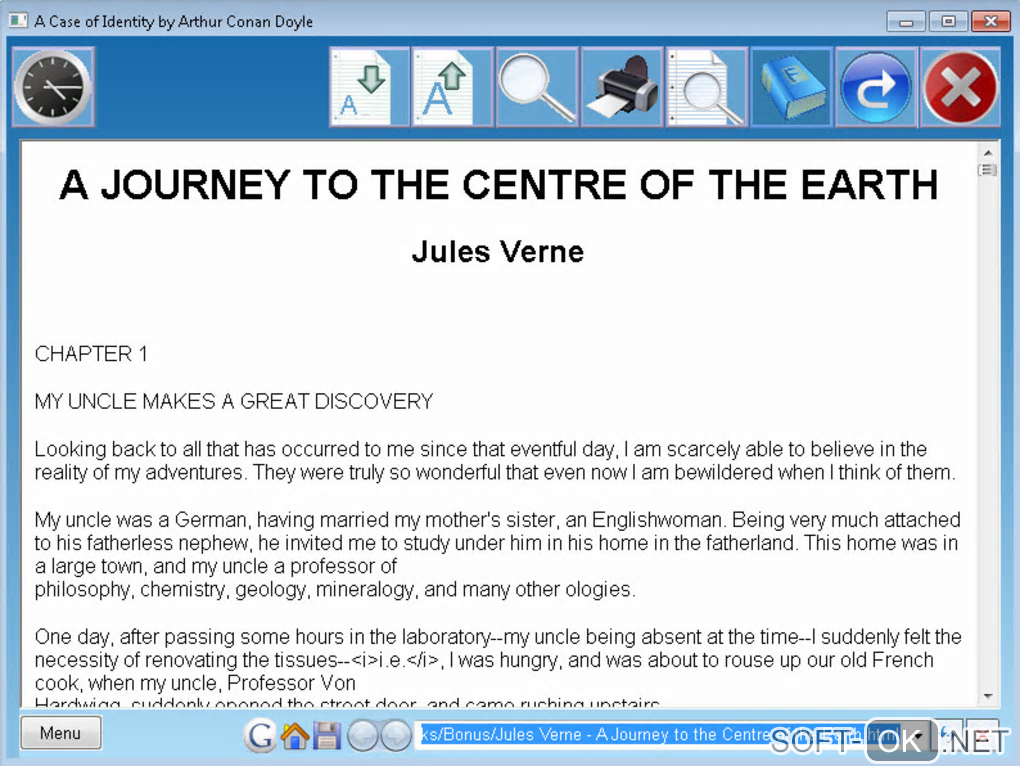The image size is (1020, 766).
Task: Expand the address bar dropdown arrow
Action: click(918, 735)
